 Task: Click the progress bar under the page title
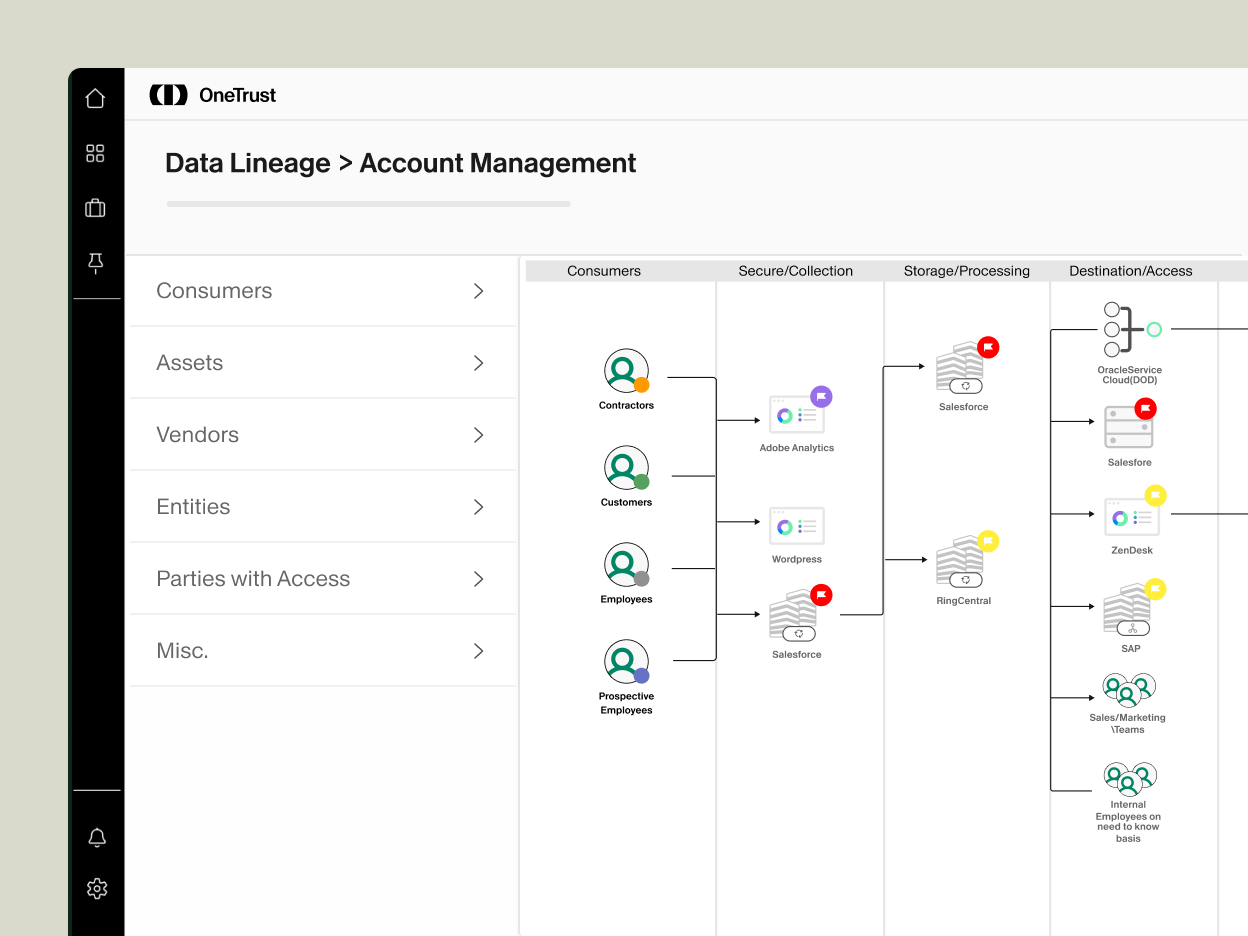(x=368, y=203)
